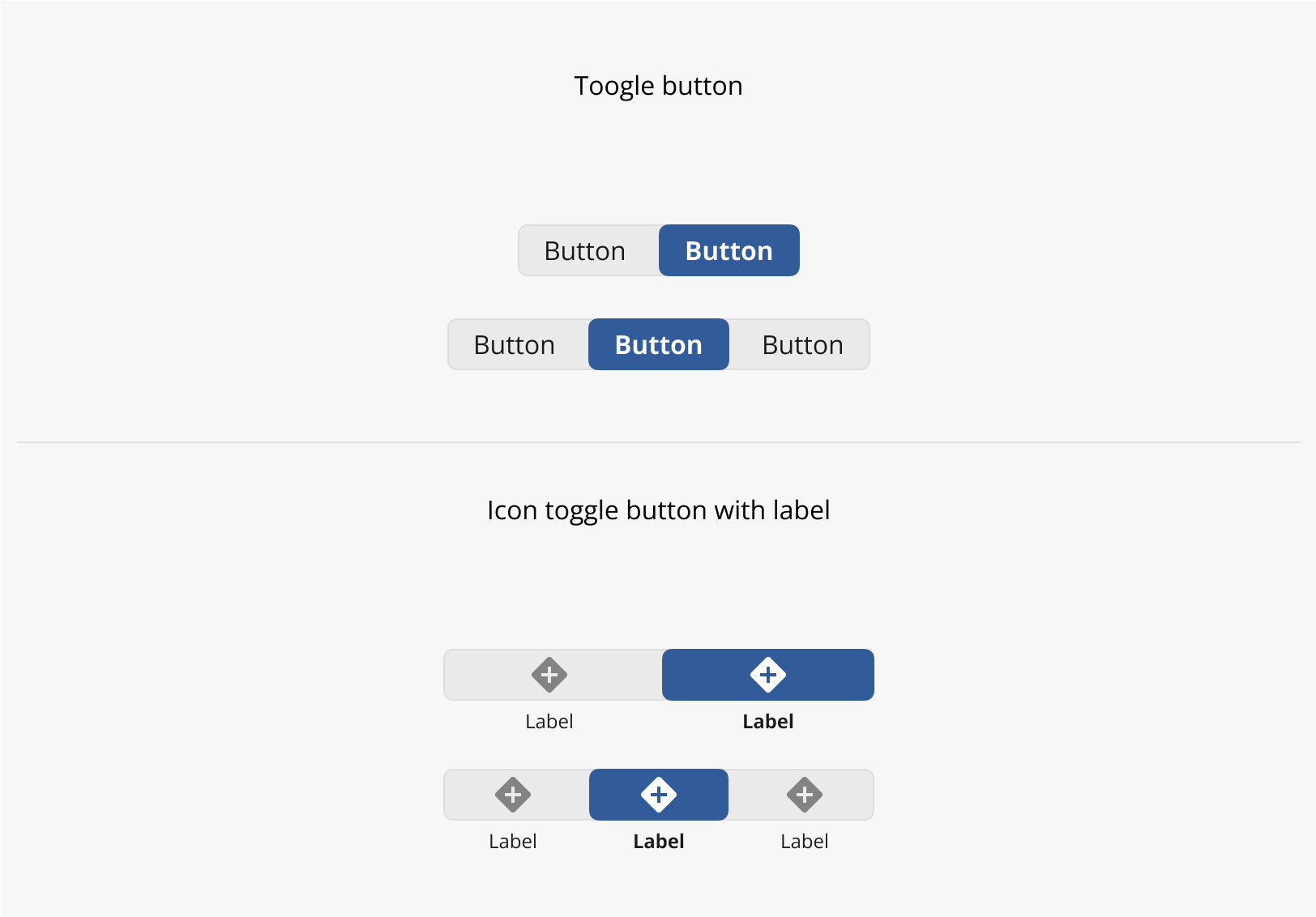Click the white plus icon in the wide blue segment
The height and width of the screenshot is (917, 1316).
pos(768,675)
